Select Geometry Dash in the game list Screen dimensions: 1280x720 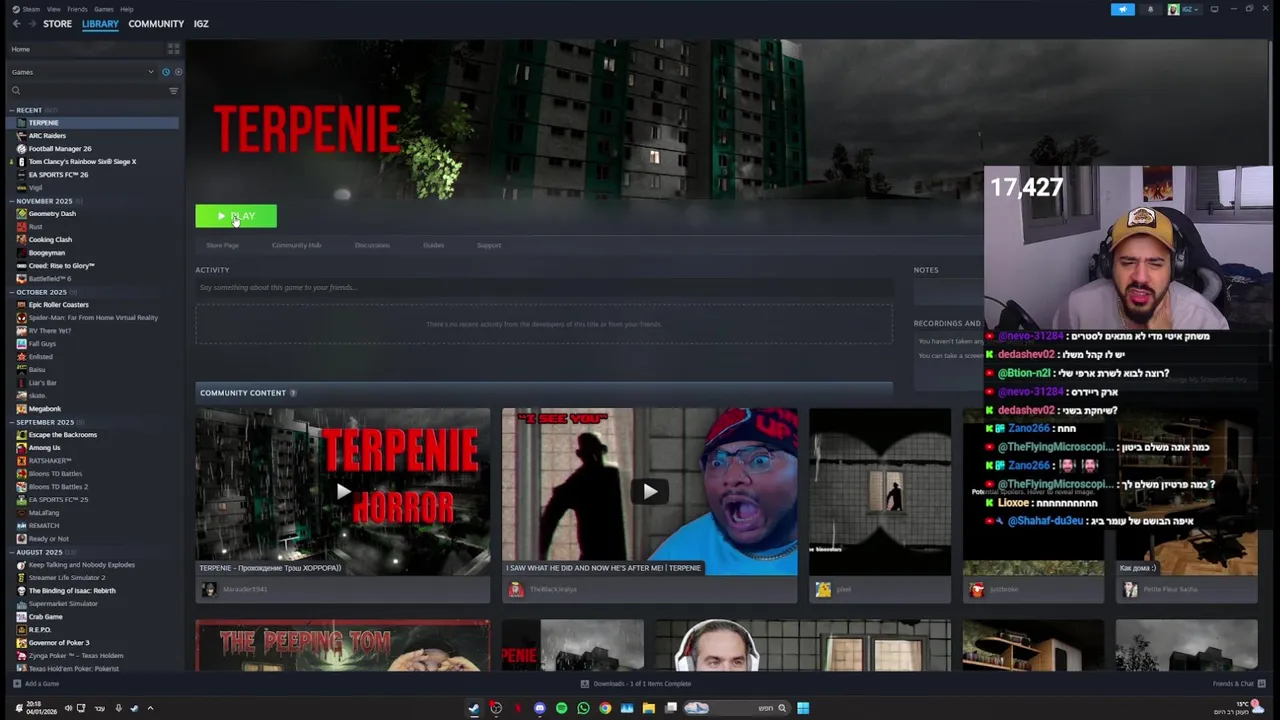[x=52, y=214]
